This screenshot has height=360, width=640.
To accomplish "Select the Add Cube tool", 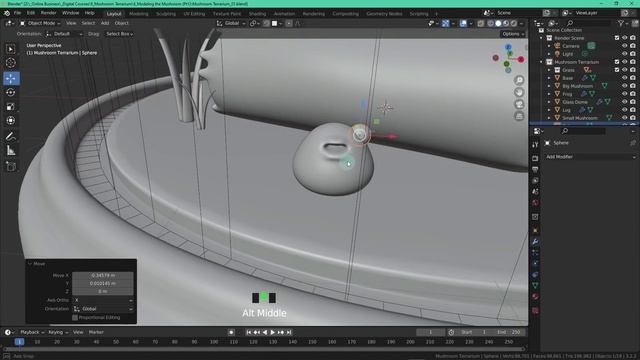I will 11,167.
